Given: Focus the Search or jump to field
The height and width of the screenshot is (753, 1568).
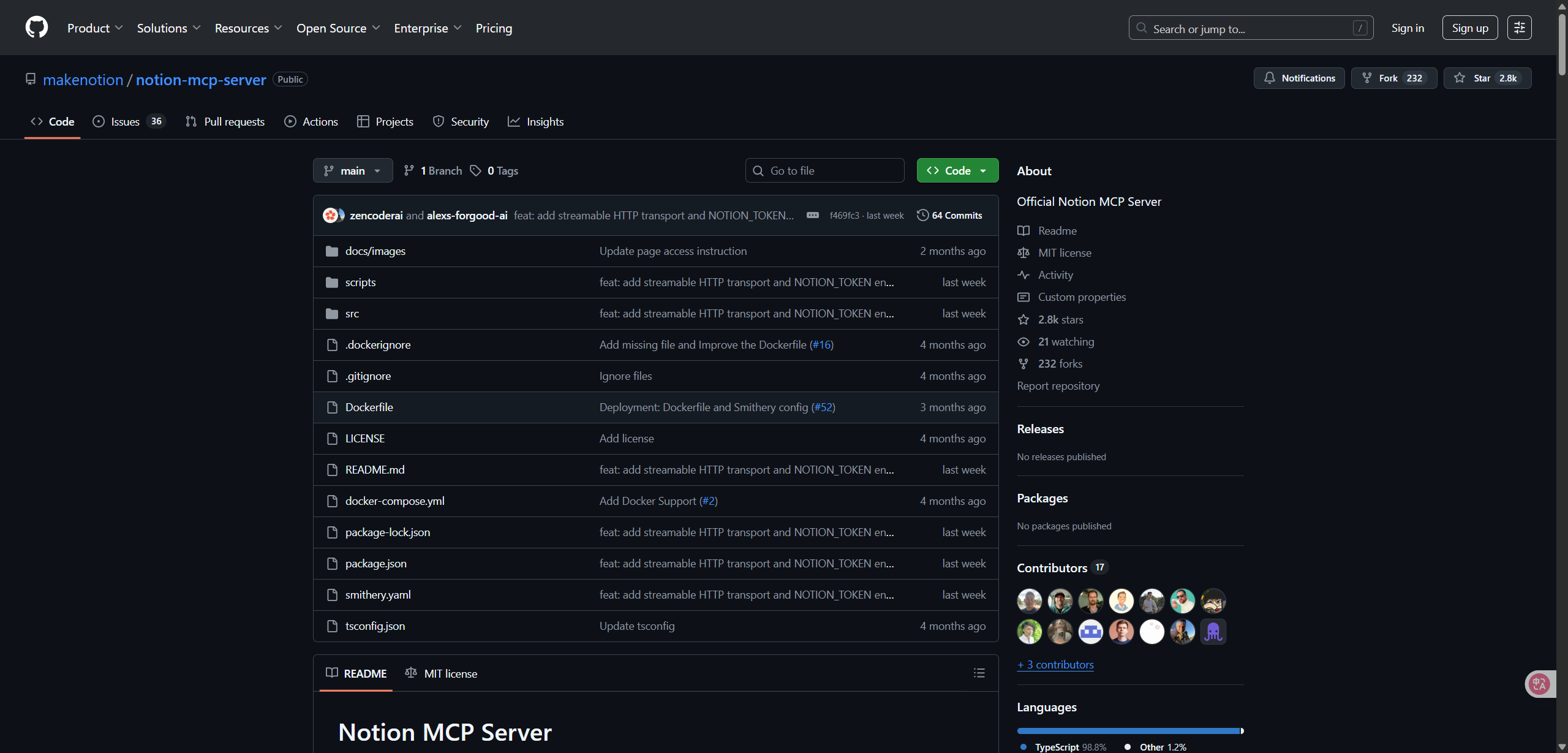Looking at the screenshot, I should tap(1251, 28).
